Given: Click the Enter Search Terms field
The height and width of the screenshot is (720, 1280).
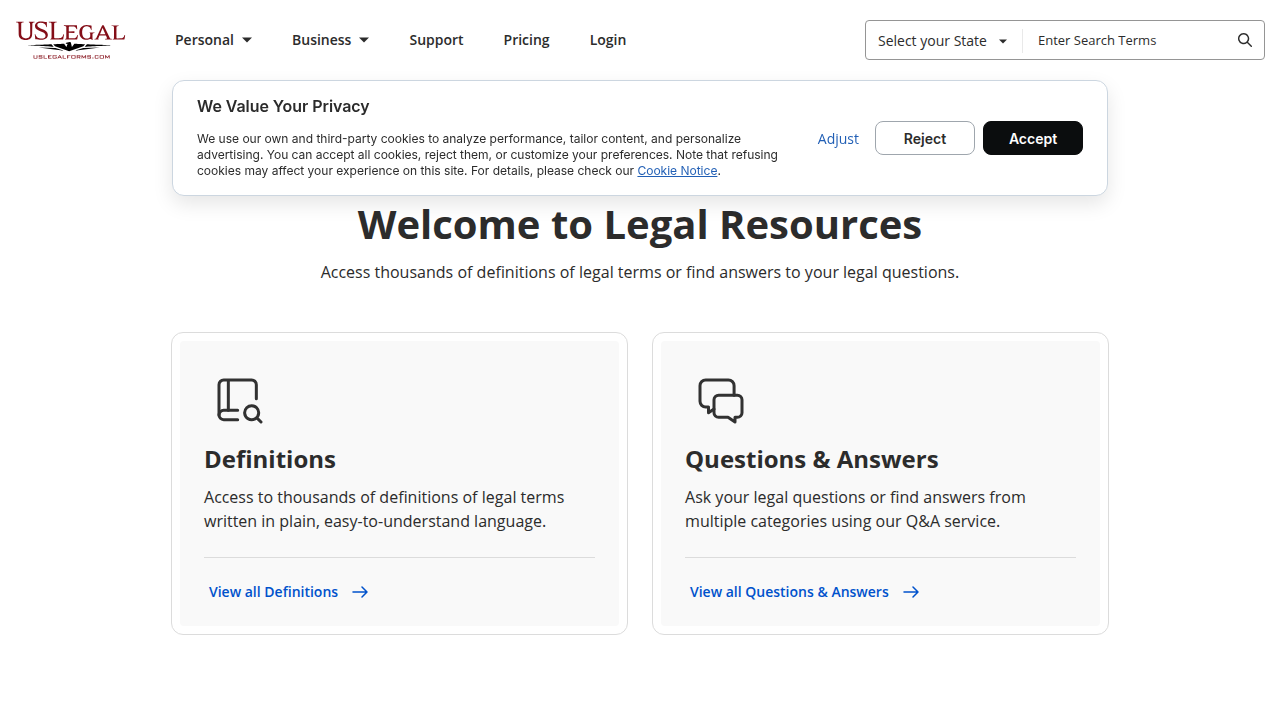Looking at the screenshot, I should click(x=1130, y=41).
